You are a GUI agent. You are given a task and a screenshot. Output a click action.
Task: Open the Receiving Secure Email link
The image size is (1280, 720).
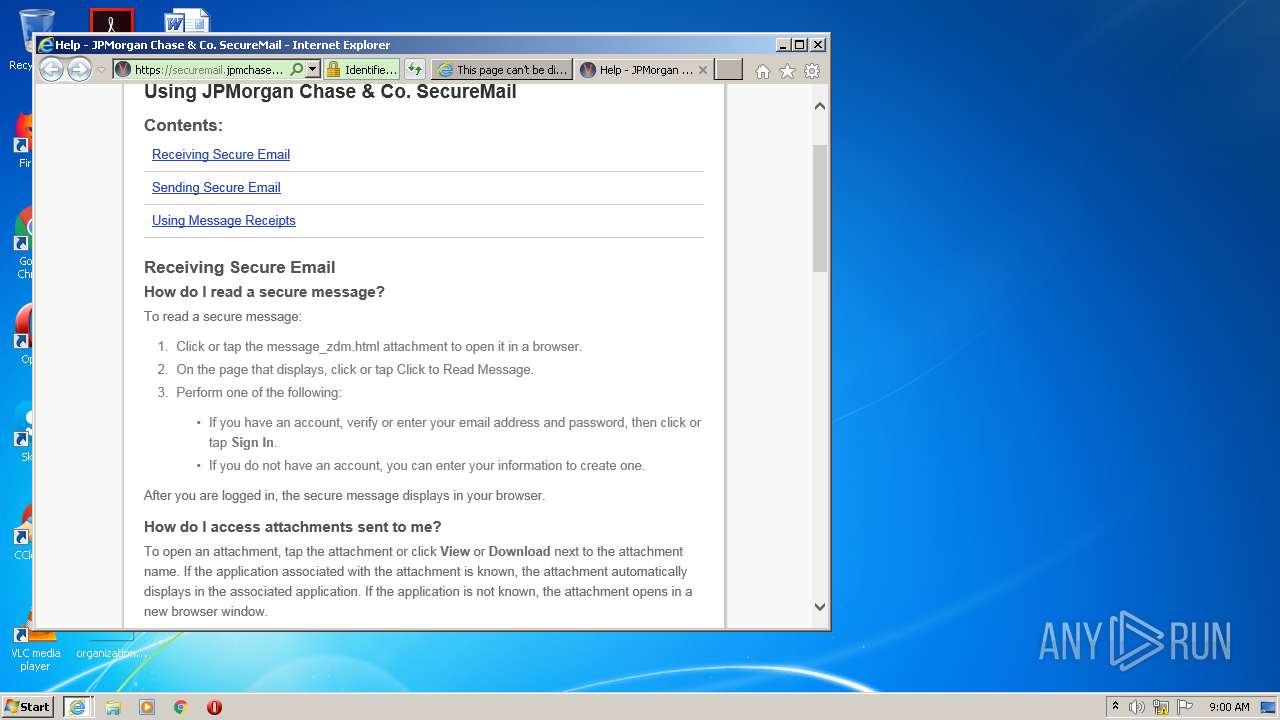click(x=221, y=154)
